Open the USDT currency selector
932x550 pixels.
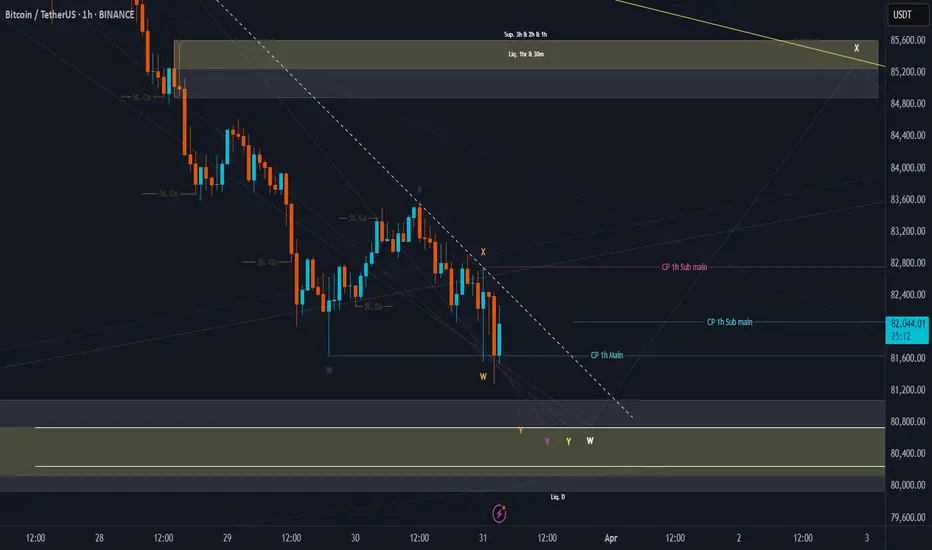click(x=907, y=14)
